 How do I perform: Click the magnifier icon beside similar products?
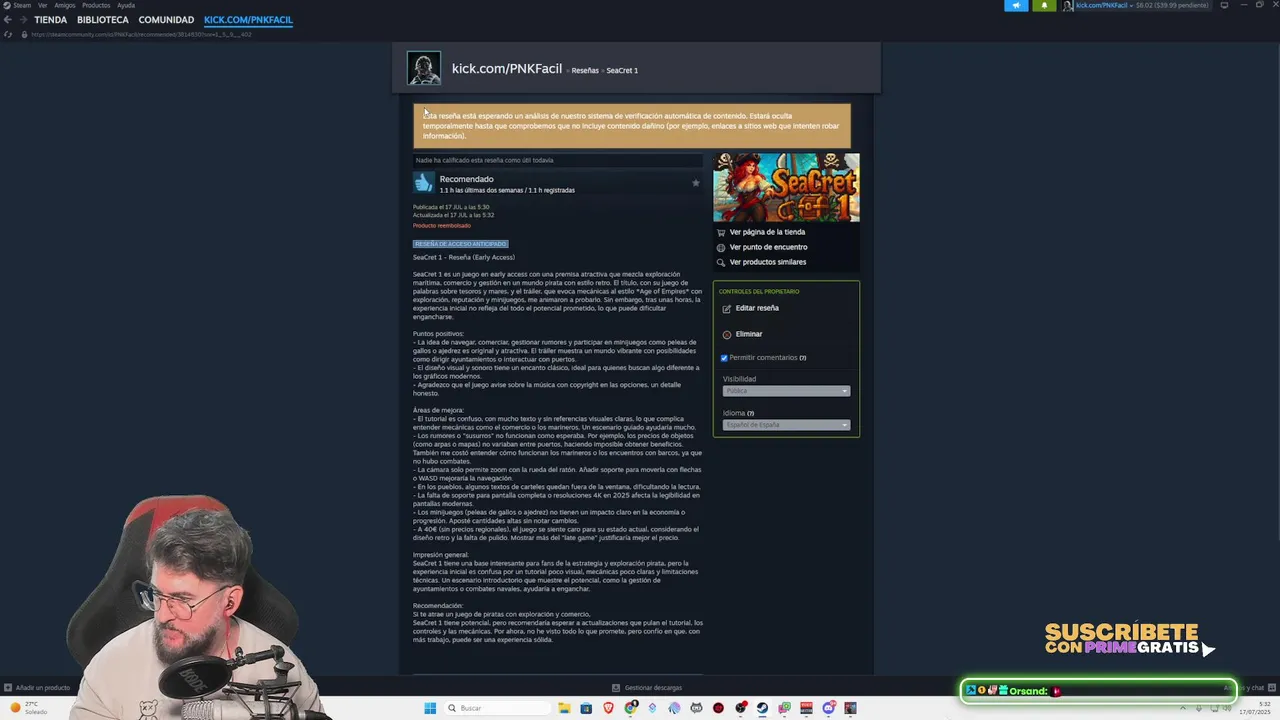[x=721, y=262]
